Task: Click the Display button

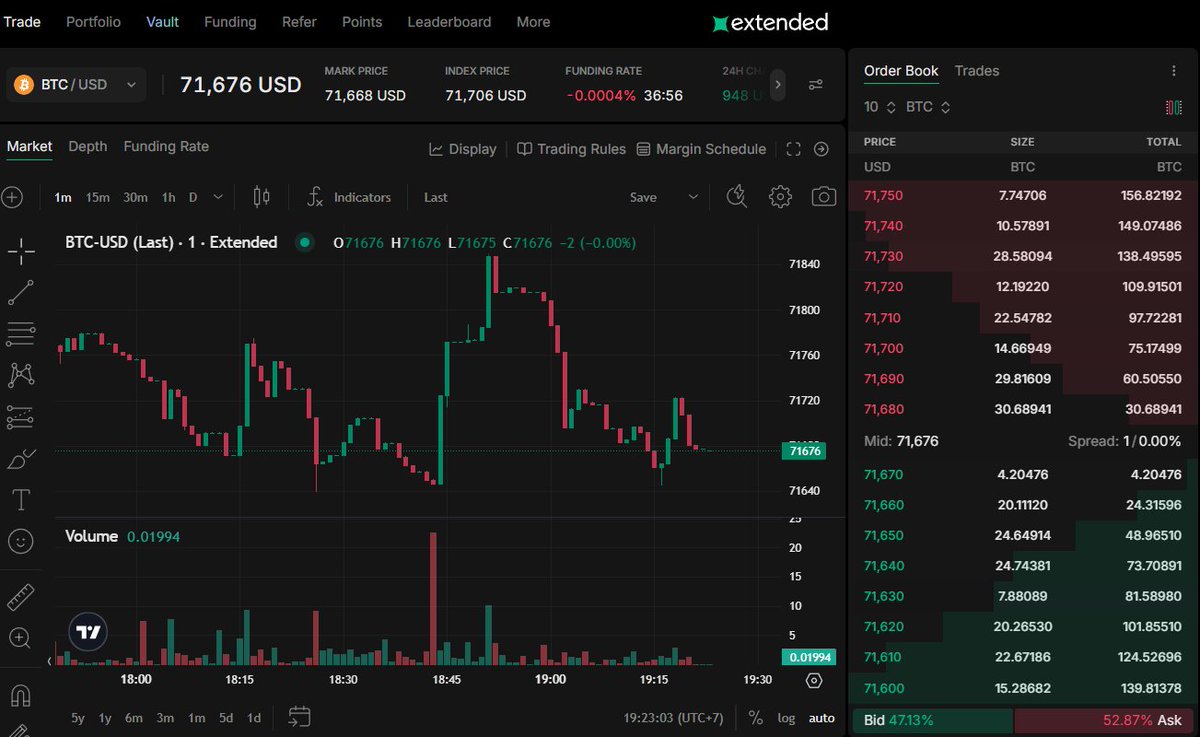Action: (x=463, y=149)
